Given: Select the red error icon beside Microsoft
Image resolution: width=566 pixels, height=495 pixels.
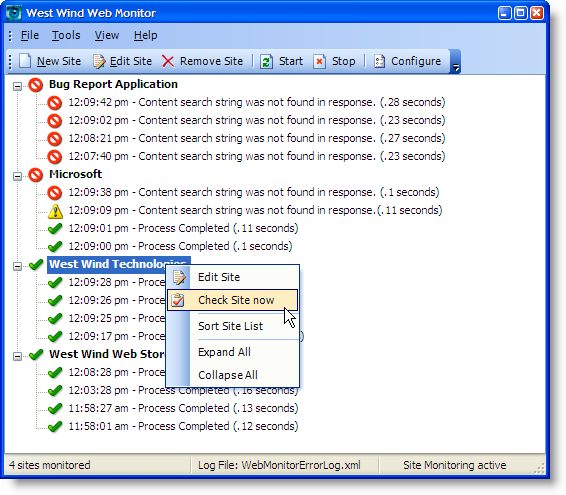Looking at the screenshot, I should pos(36,175).
